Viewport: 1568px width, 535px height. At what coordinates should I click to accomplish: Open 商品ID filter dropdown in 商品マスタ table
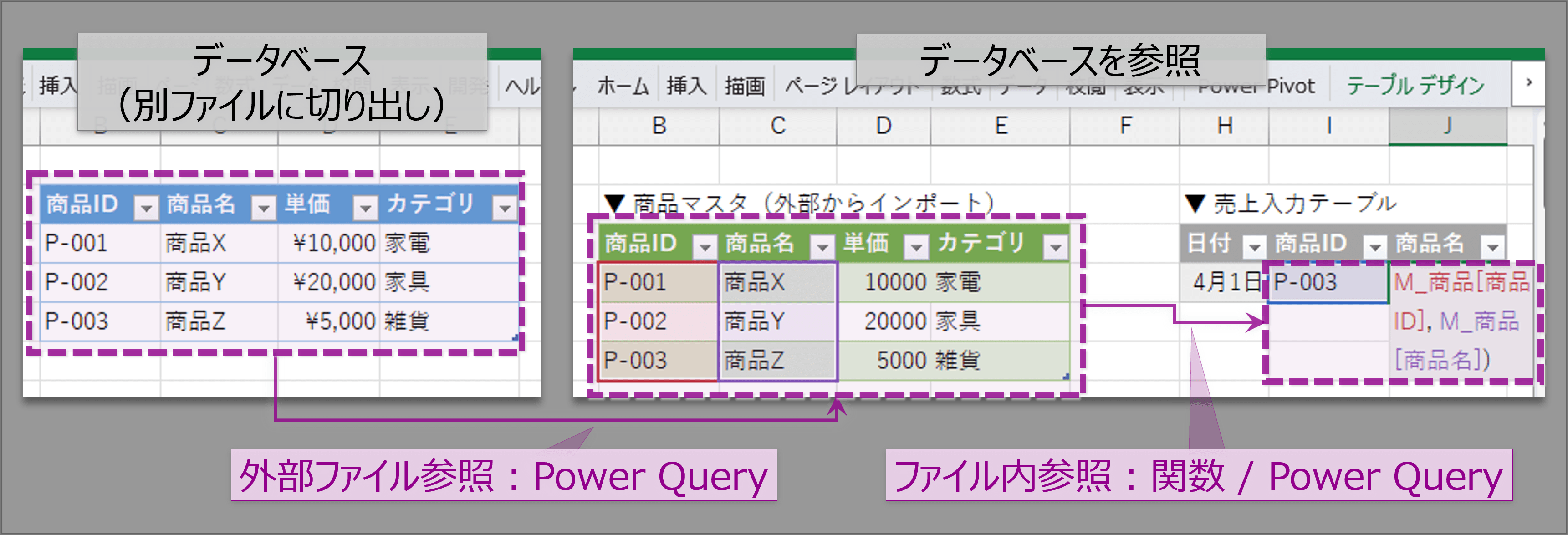tap(705, 247)
